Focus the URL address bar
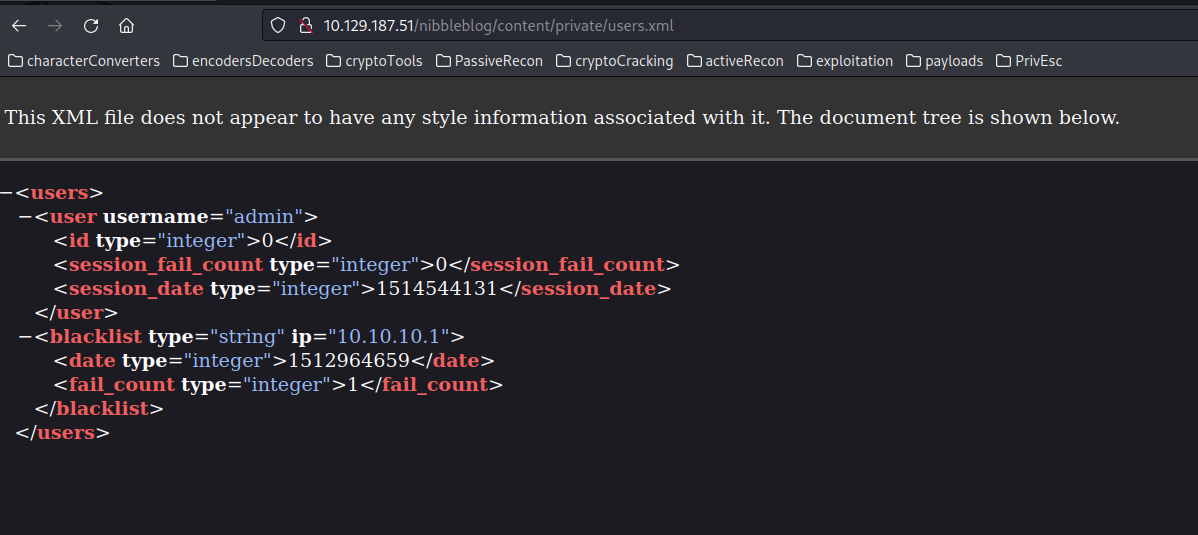The width and height of the screenshot is (1198, 535). click(x=733, y=26)
